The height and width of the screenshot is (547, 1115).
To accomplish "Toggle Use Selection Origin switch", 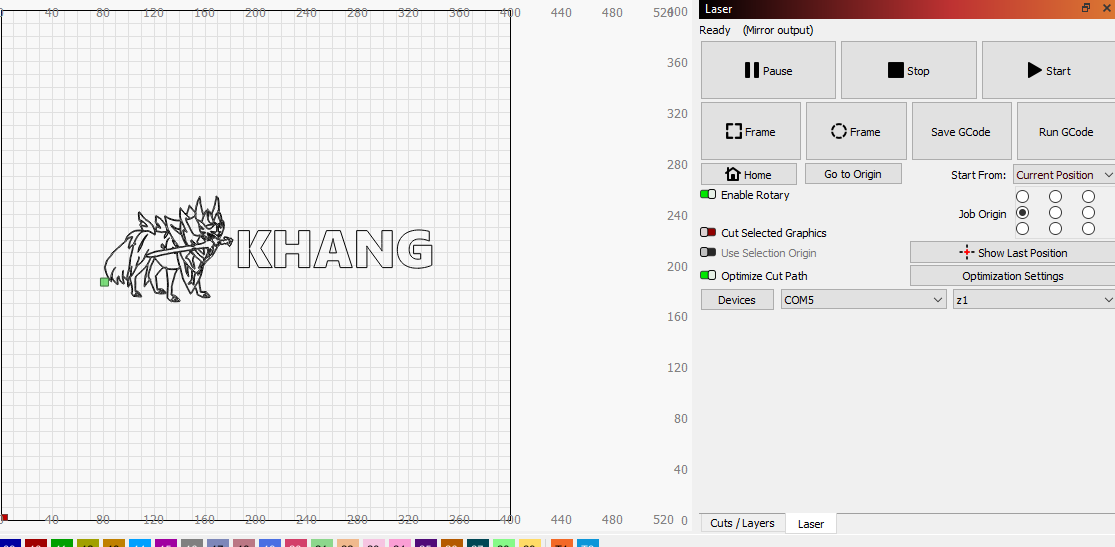I will 708,253.
